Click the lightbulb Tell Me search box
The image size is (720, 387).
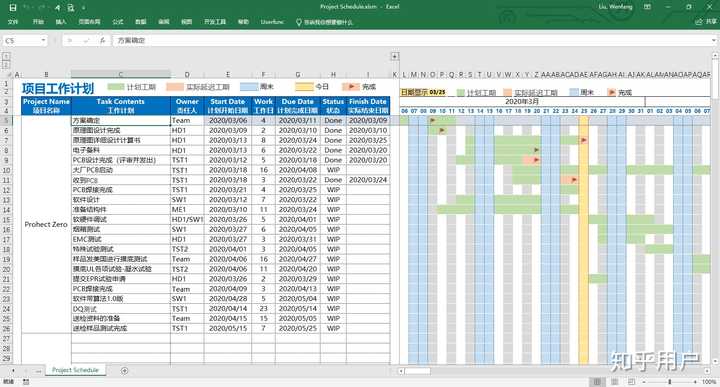pos(324,22)
